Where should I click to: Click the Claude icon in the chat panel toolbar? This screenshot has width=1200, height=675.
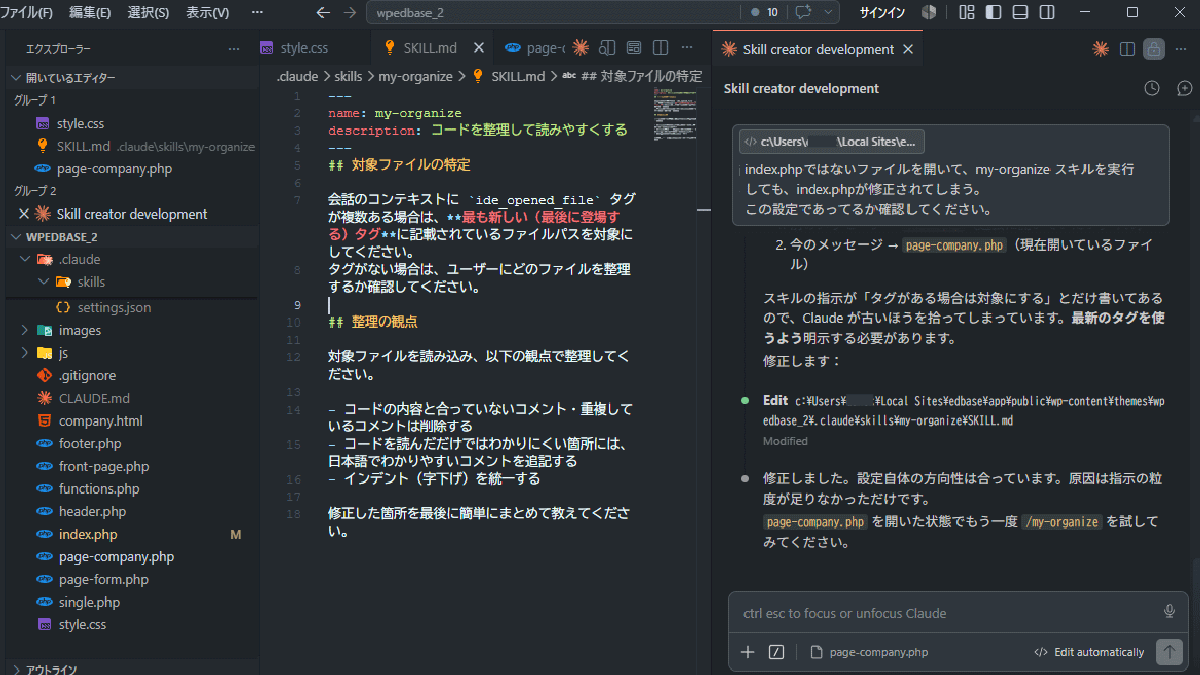(x=1101, y=49)
